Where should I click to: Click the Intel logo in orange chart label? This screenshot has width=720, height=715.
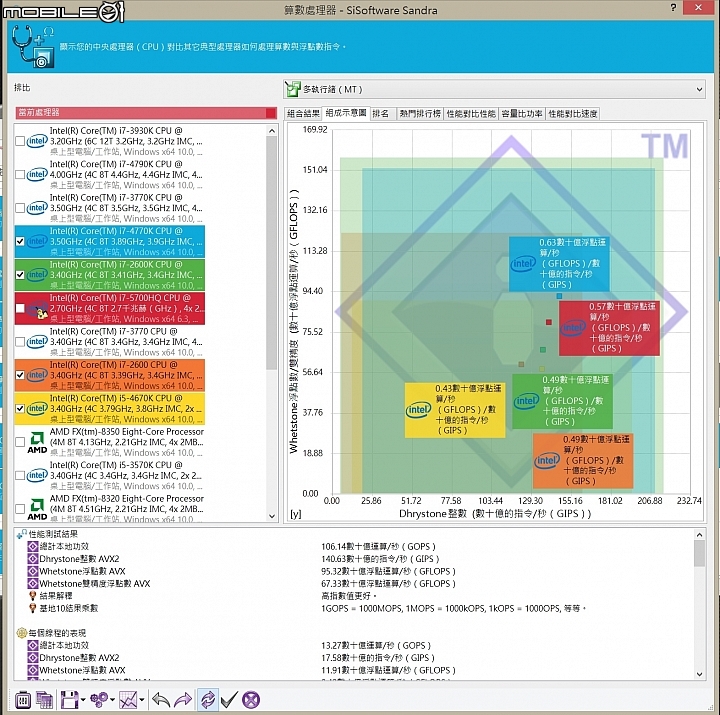(547, 460)
